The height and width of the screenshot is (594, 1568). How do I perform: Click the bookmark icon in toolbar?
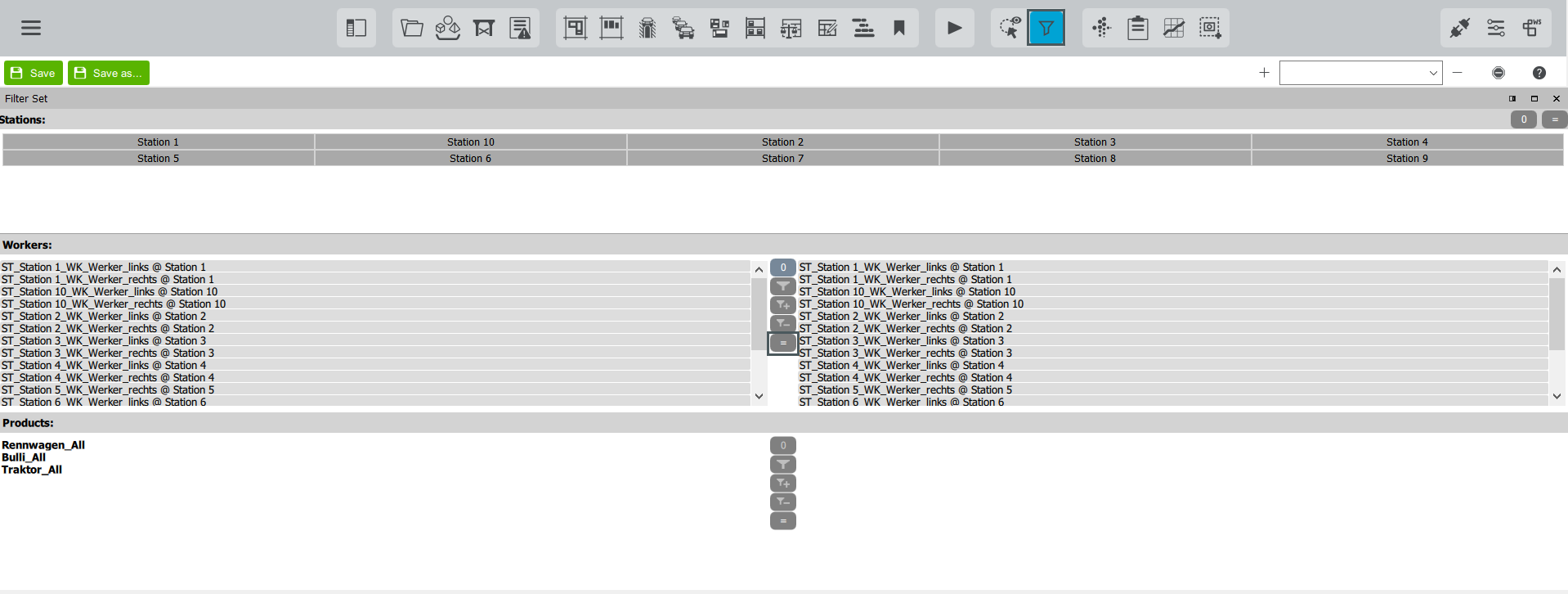[x=899, y=28]
